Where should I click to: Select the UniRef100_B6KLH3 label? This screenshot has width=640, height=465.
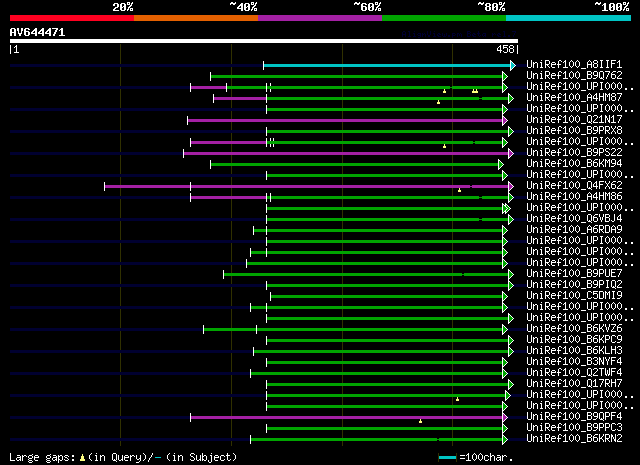(574, 350)
